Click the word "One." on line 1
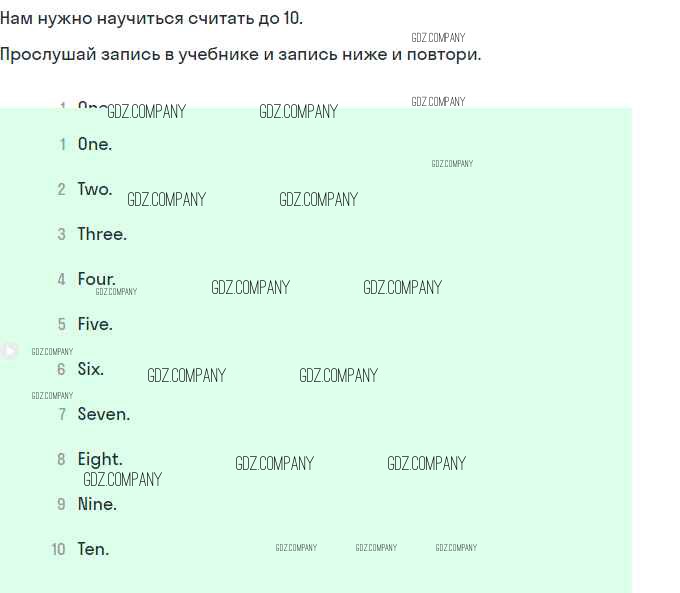 pos(95,144)
